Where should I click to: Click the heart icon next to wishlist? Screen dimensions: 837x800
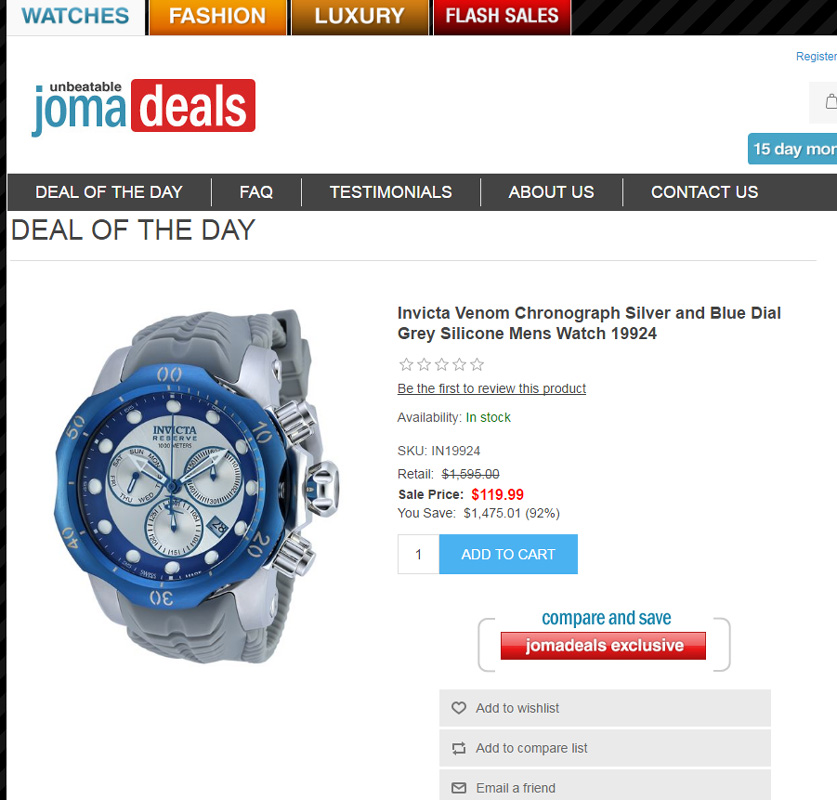coord(459,708)
